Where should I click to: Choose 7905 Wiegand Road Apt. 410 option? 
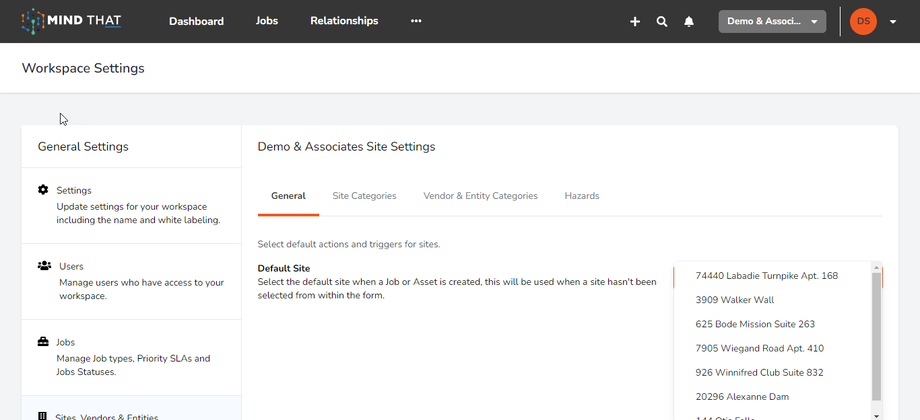pos(759,348)
